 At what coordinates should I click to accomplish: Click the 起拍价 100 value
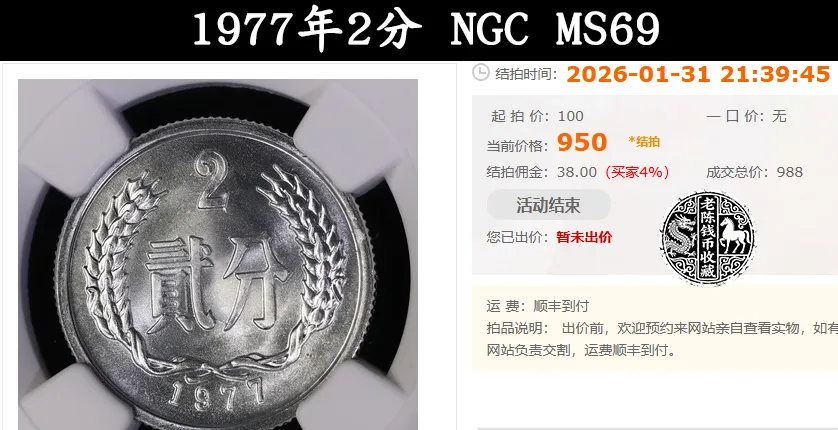(x=571, y=116)
